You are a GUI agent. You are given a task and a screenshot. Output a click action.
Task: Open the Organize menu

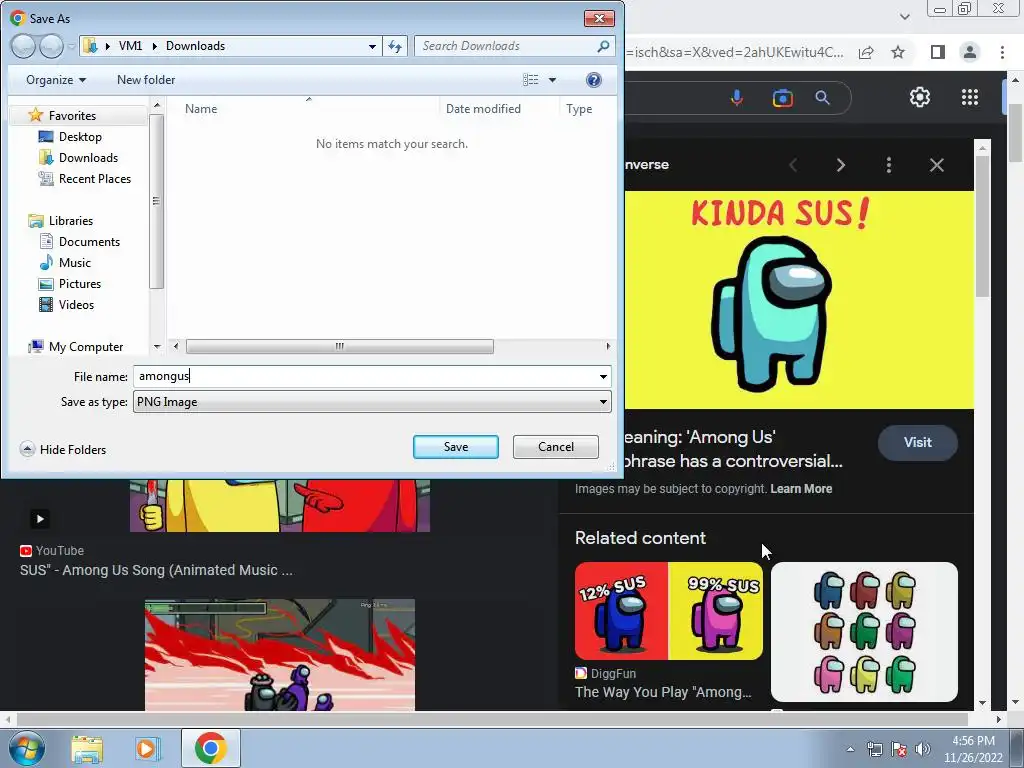56,80
